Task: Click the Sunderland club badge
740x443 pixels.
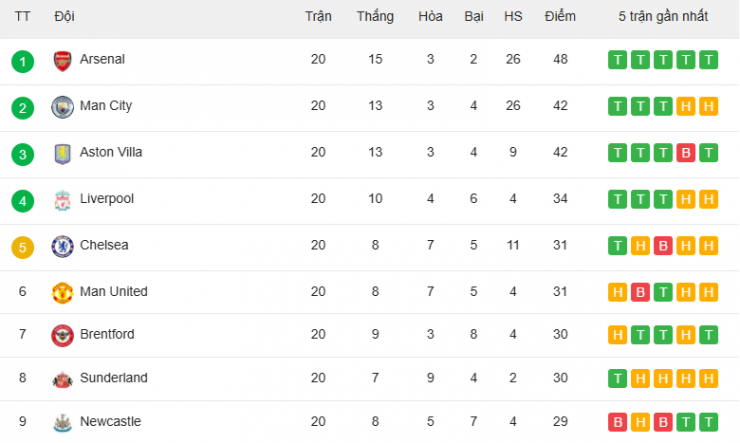Action: tap(62, 379)
